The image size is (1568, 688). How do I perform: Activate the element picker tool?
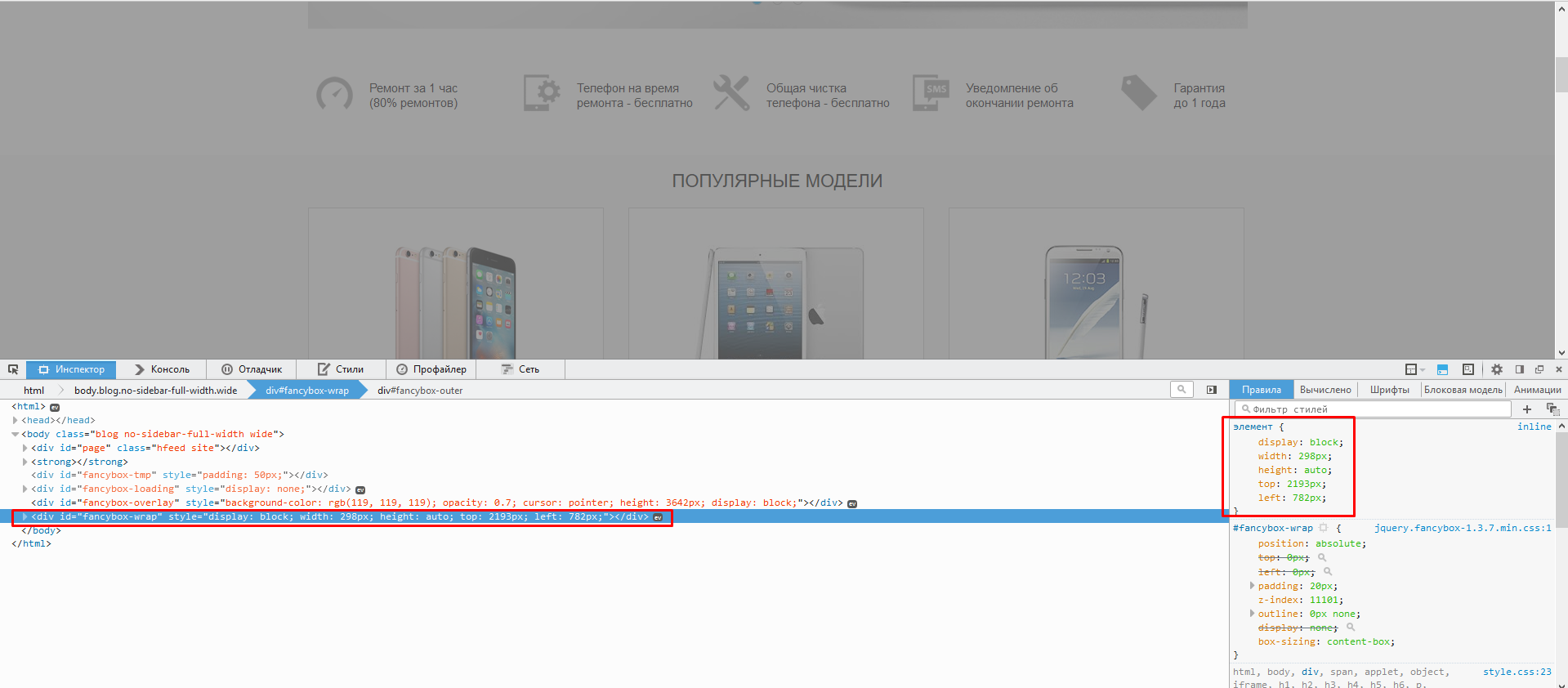click(13, 369)
